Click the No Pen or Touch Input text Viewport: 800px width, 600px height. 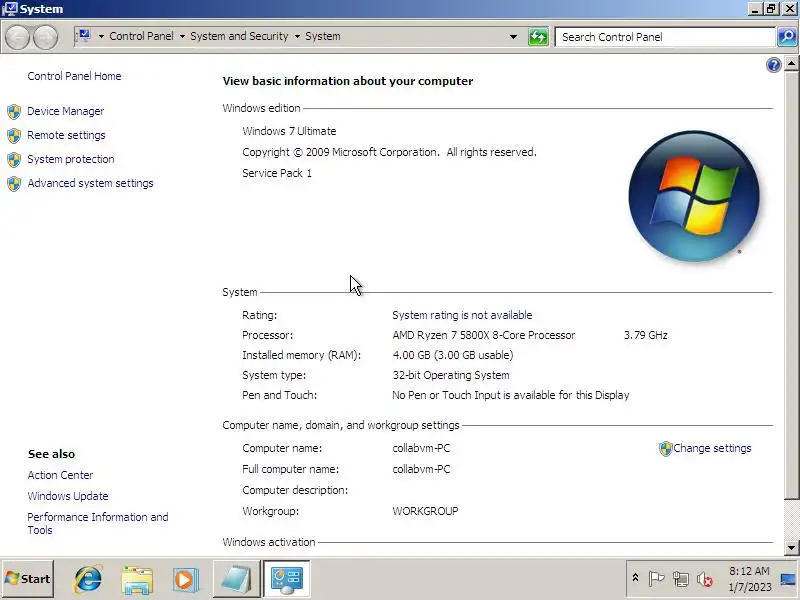point(511,395)
